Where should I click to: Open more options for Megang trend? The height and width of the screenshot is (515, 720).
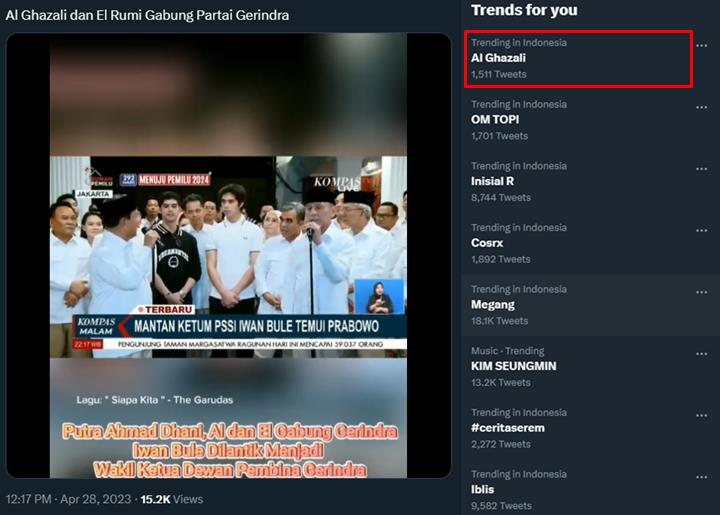pos(701,292)
